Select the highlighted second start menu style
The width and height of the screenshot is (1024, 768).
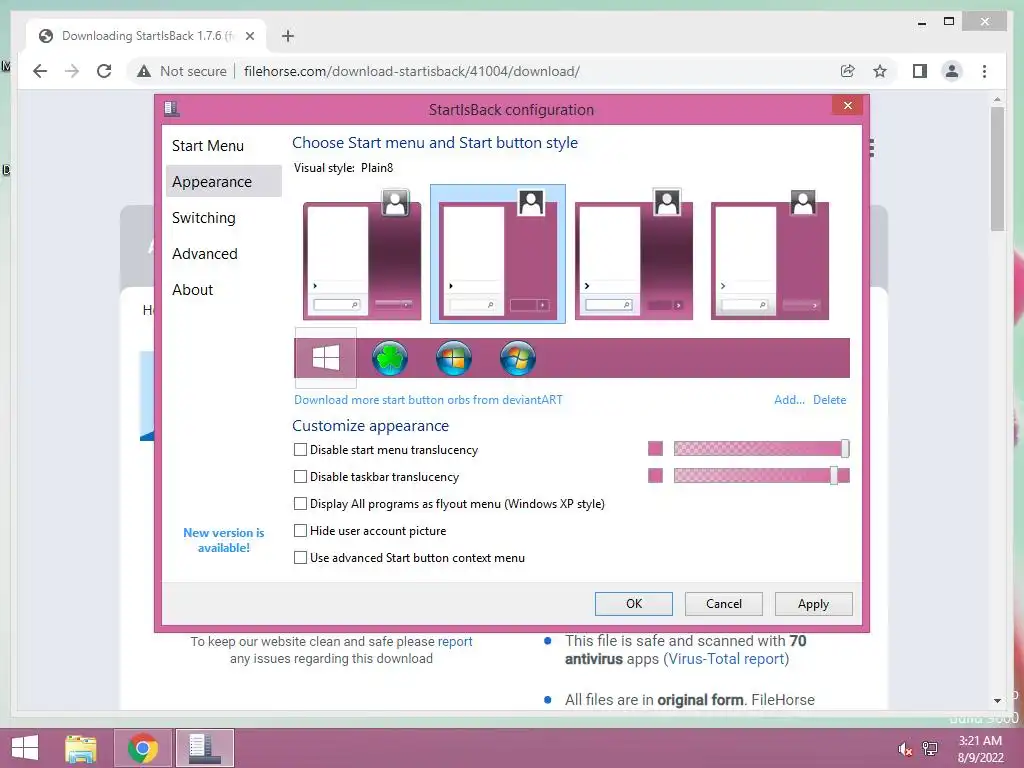coord(498,254)
